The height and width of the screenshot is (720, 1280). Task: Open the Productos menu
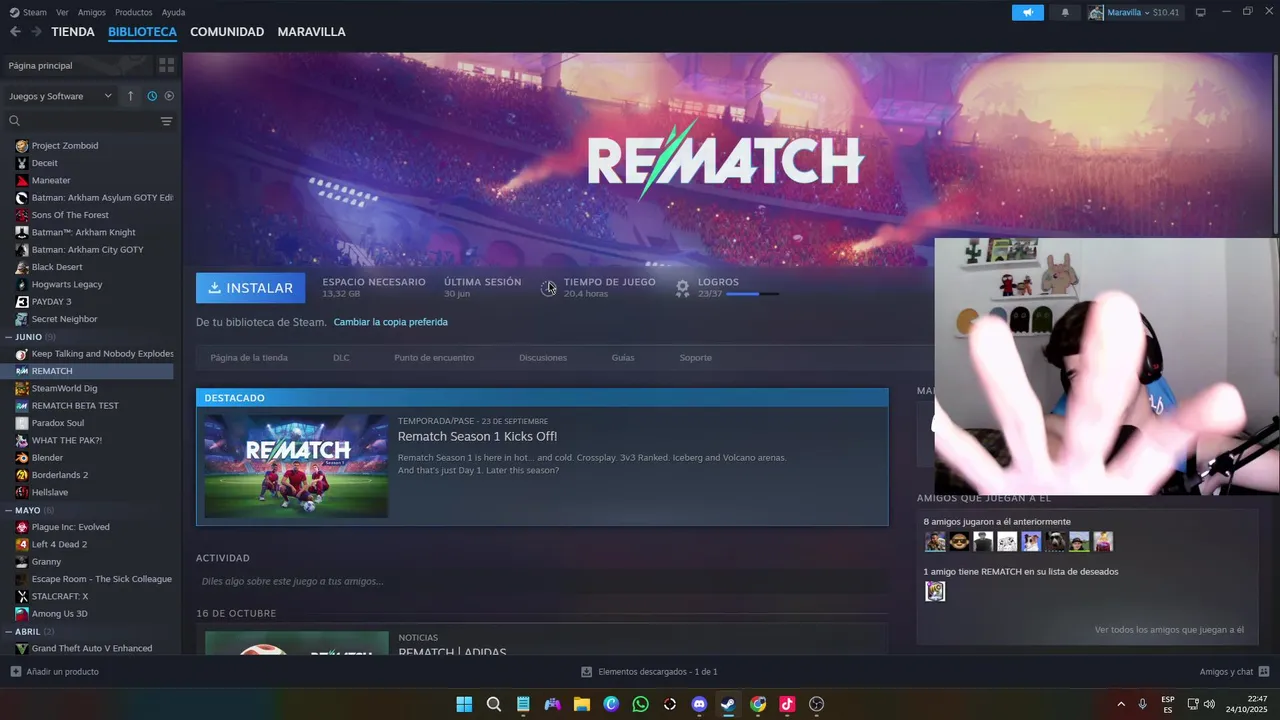133,12
